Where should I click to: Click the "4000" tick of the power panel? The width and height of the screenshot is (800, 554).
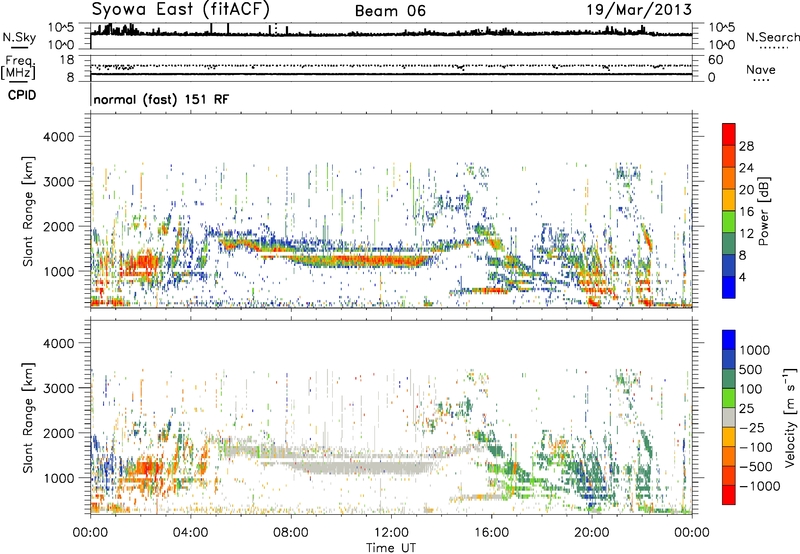(58, 137)
